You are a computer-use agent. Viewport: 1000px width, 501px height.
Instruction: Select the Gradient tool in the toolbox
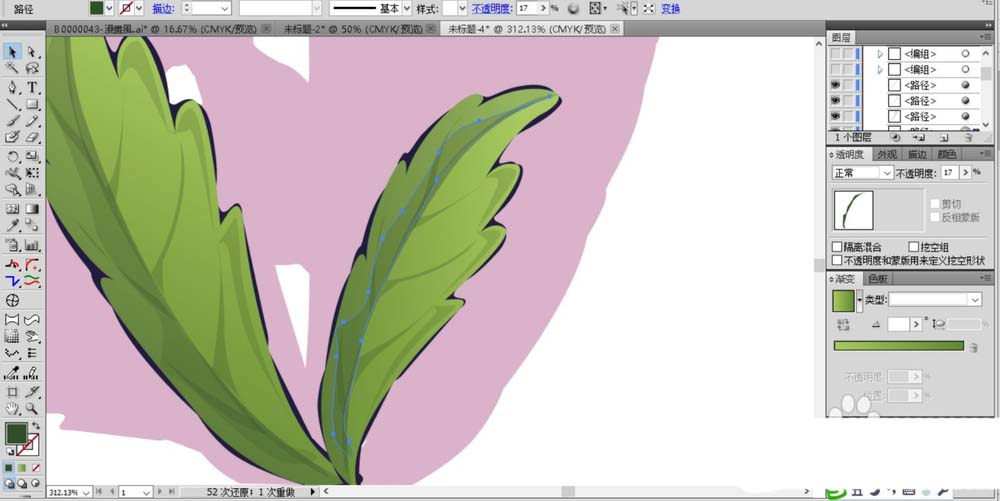32,208
